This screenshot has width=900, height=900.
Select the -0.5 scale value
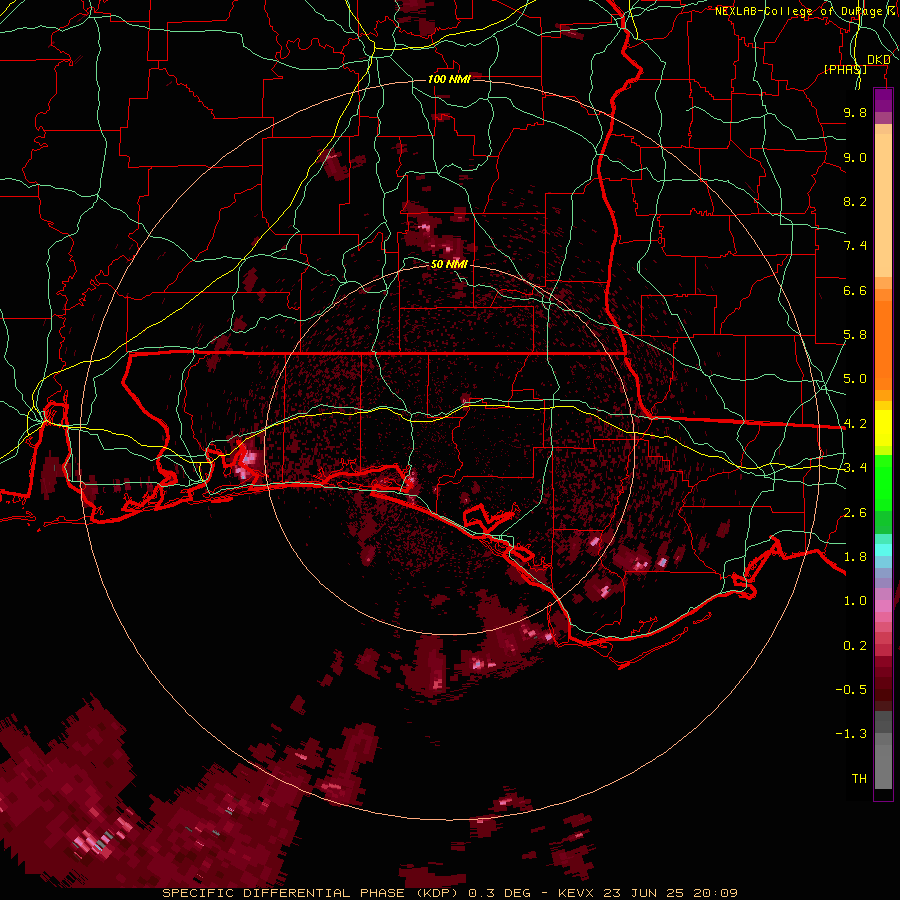pos(851,690)
